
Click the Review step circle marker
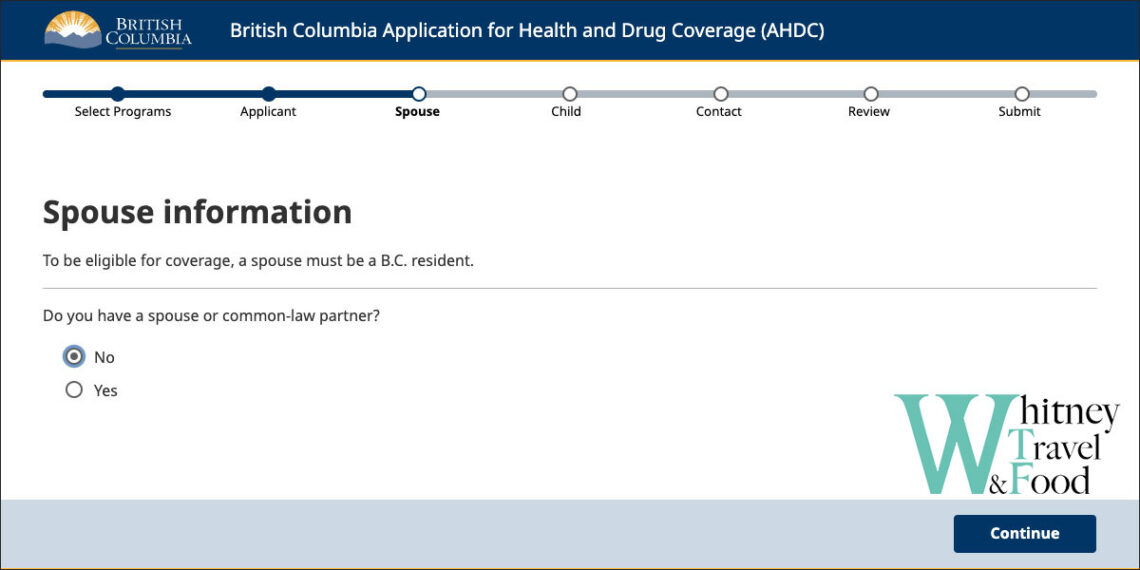coord(871,94)
